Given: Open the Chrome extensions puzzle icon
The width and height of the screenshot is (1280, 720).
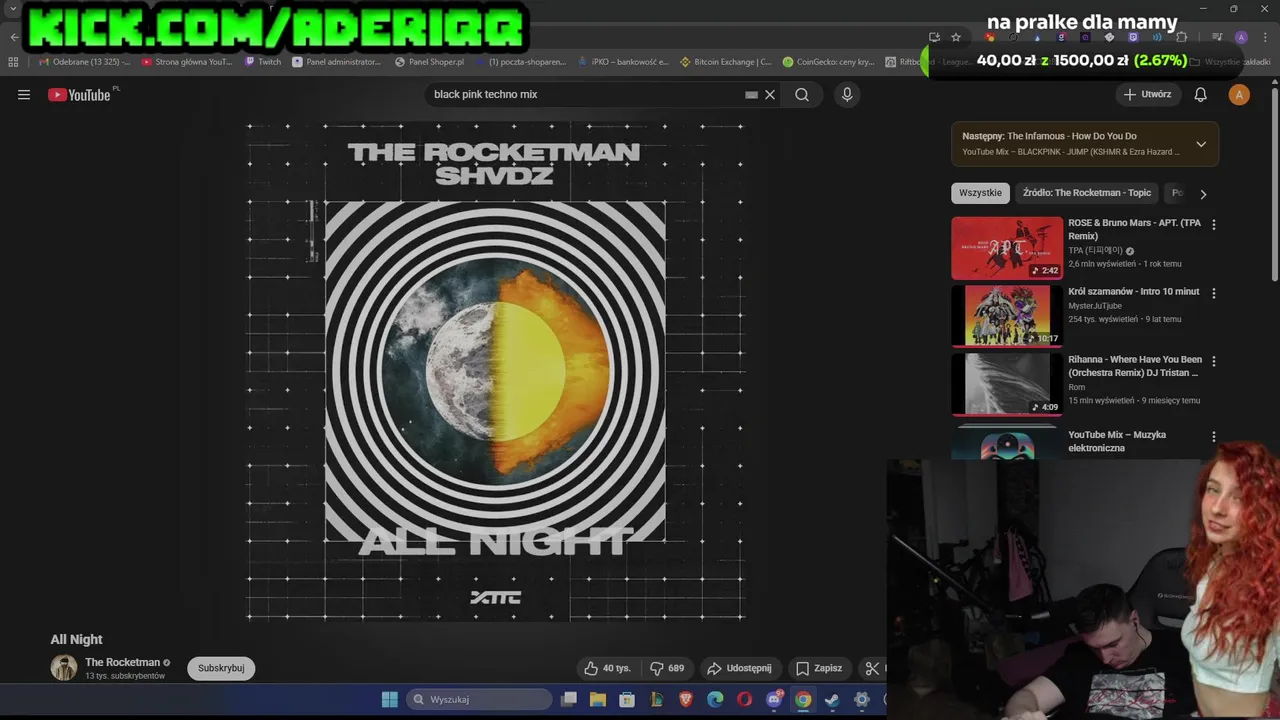Looking at the screenshot, I should 1181,37.
